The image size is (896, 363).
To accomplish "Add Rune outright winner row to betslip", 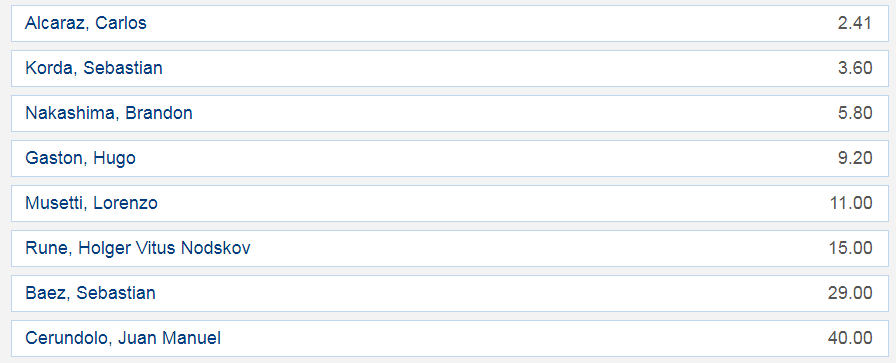I will (x=450, y=248).
